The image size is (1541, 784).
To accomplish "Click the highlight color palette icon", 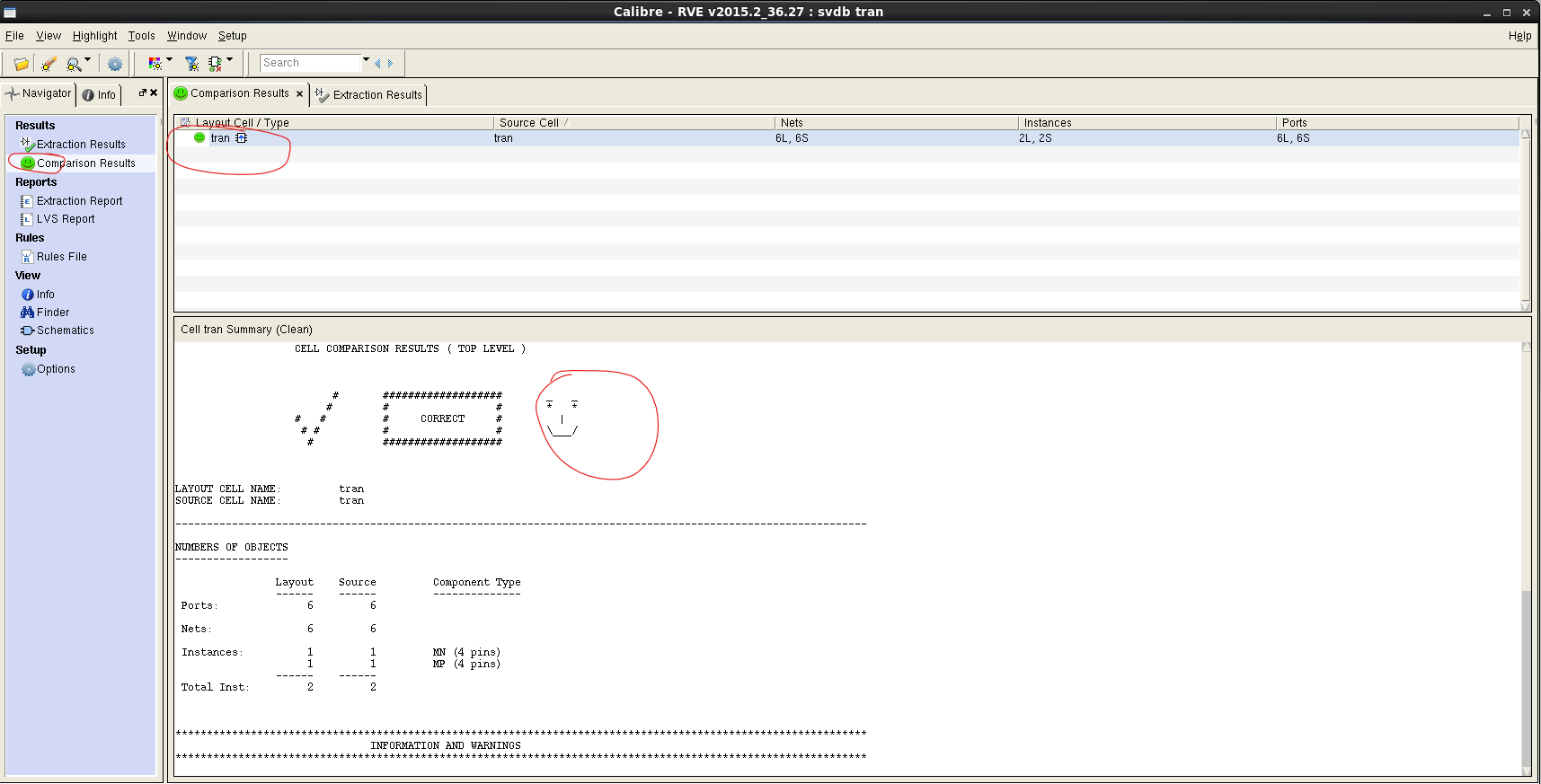I will 155,64.
